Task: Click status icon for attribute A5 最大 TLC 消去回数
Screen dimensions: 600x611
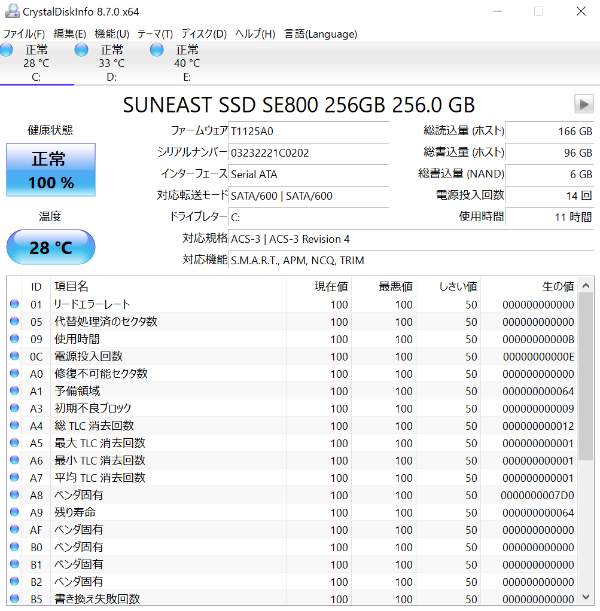Action: (x=14, y=442)
